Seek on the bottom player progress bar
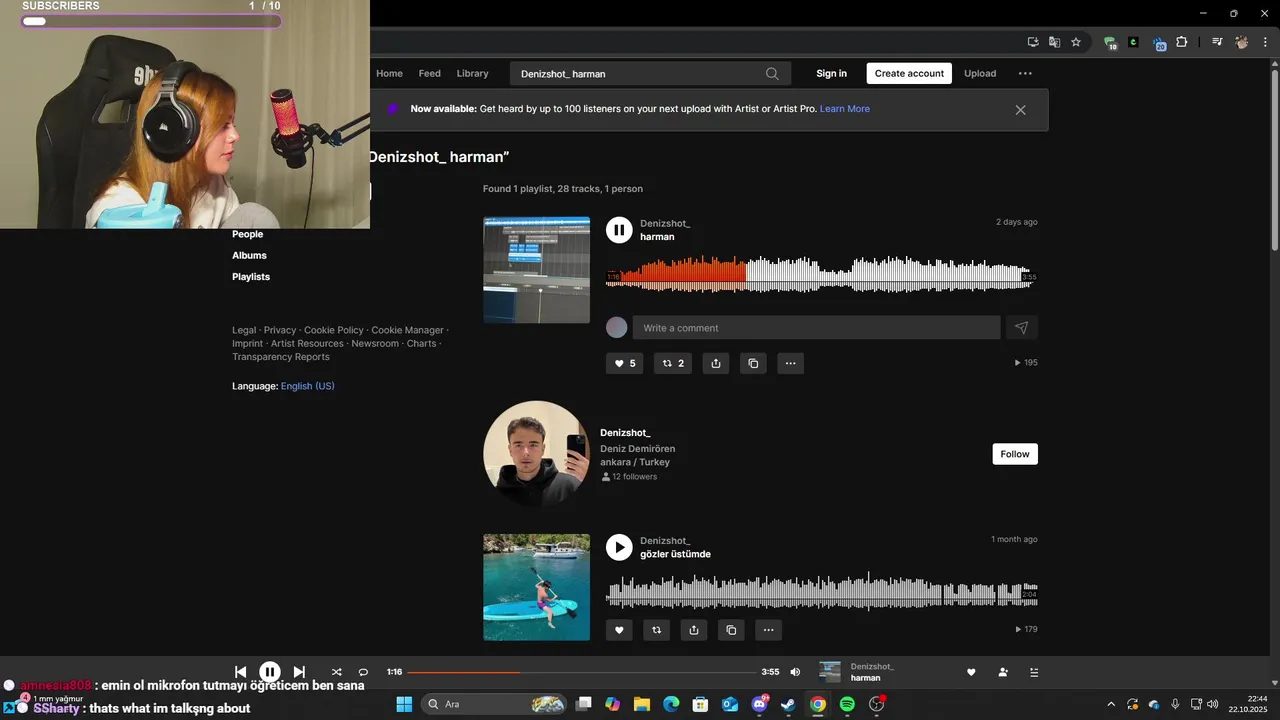 point(581,672)
